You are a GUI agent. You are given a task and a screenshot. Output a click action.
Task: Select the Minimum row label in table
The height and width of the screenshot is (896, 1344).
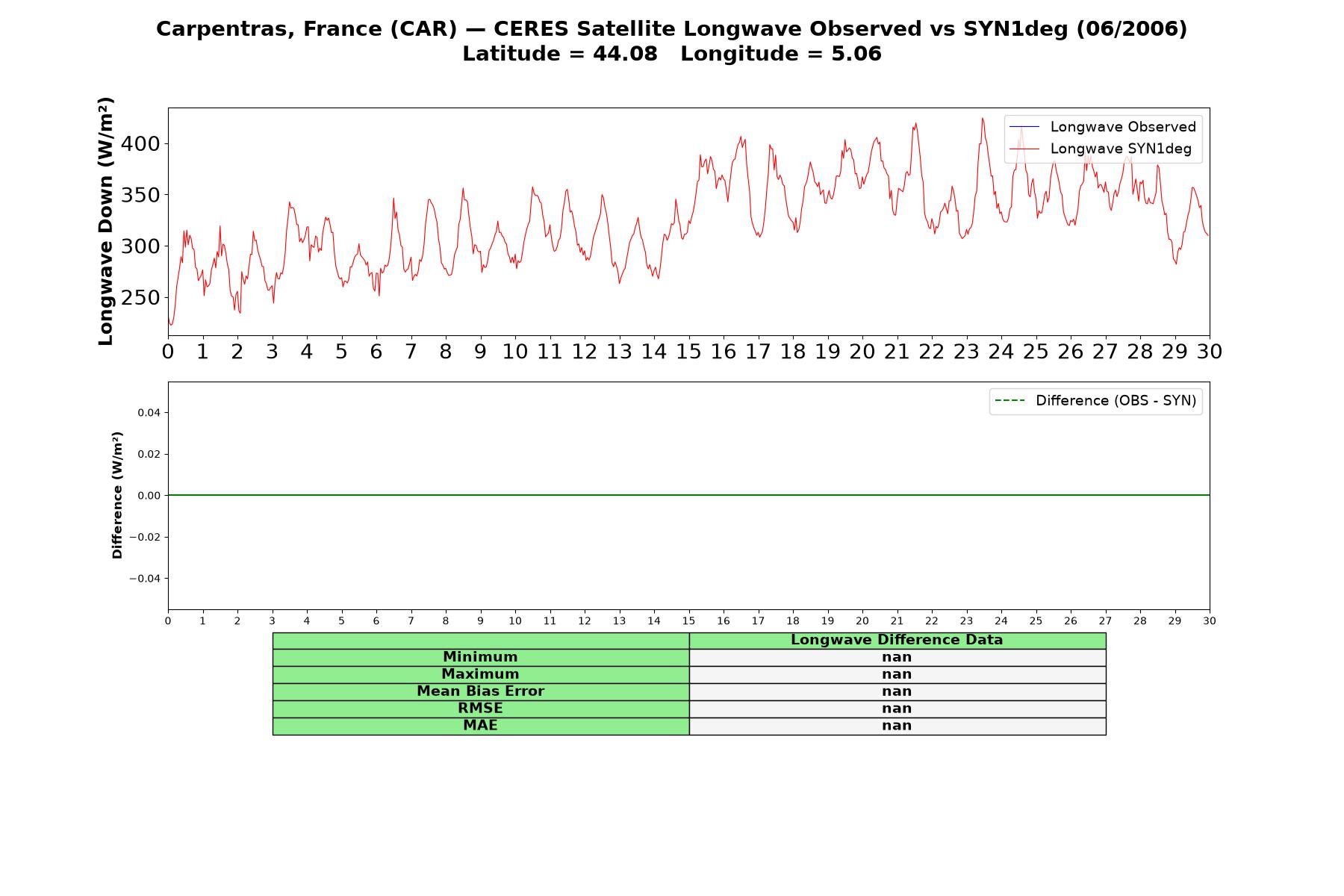480,657
